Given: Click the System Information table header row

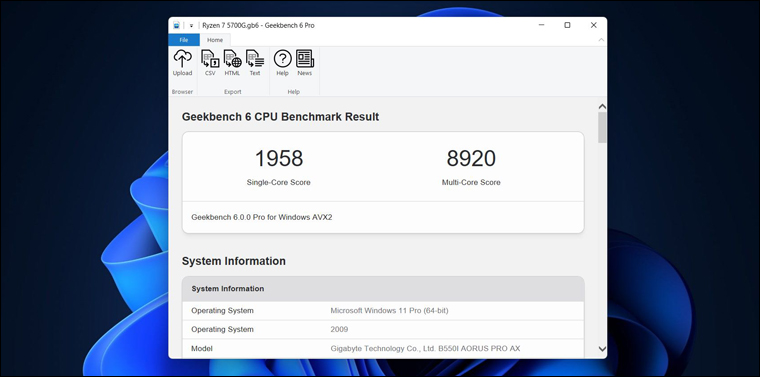Looking at the screenshot, I should click(x=383, y=289).
